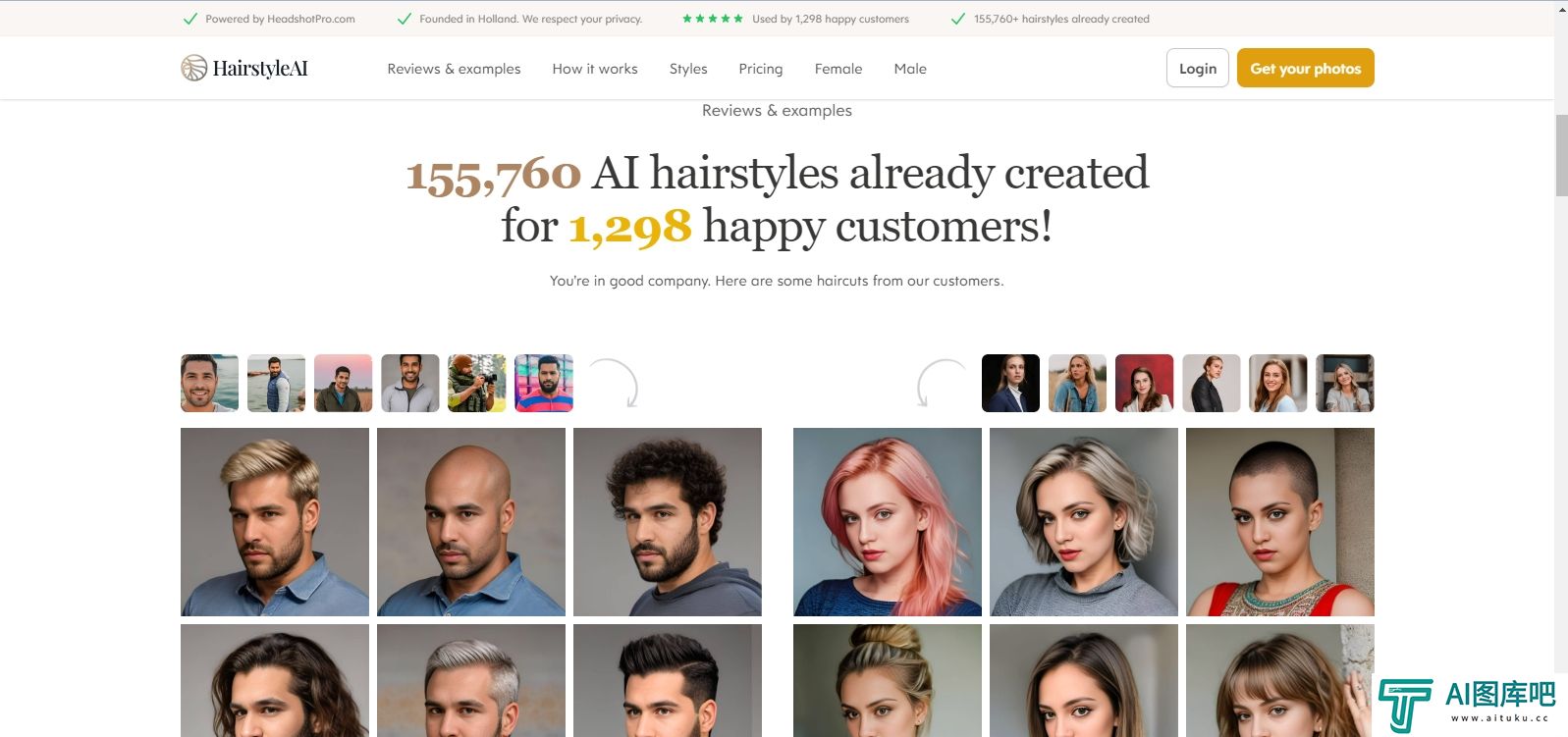Open Reviews & examples in navigation
1568x737 pixels.
[454, 69]
